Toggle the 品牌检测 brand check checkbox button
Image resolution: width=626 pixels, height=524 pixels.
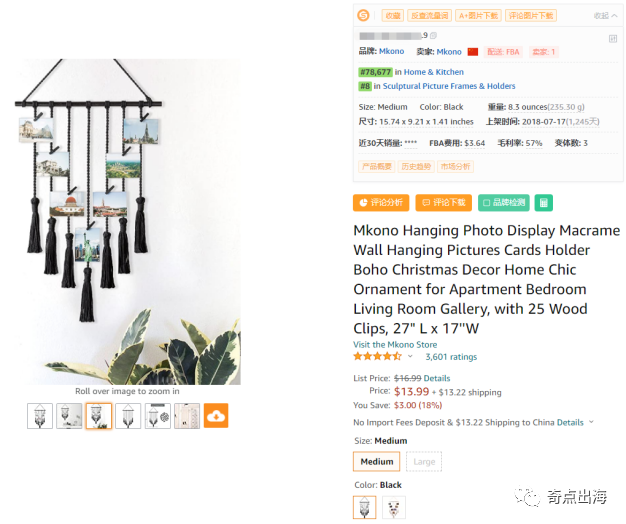pos(504,203)
